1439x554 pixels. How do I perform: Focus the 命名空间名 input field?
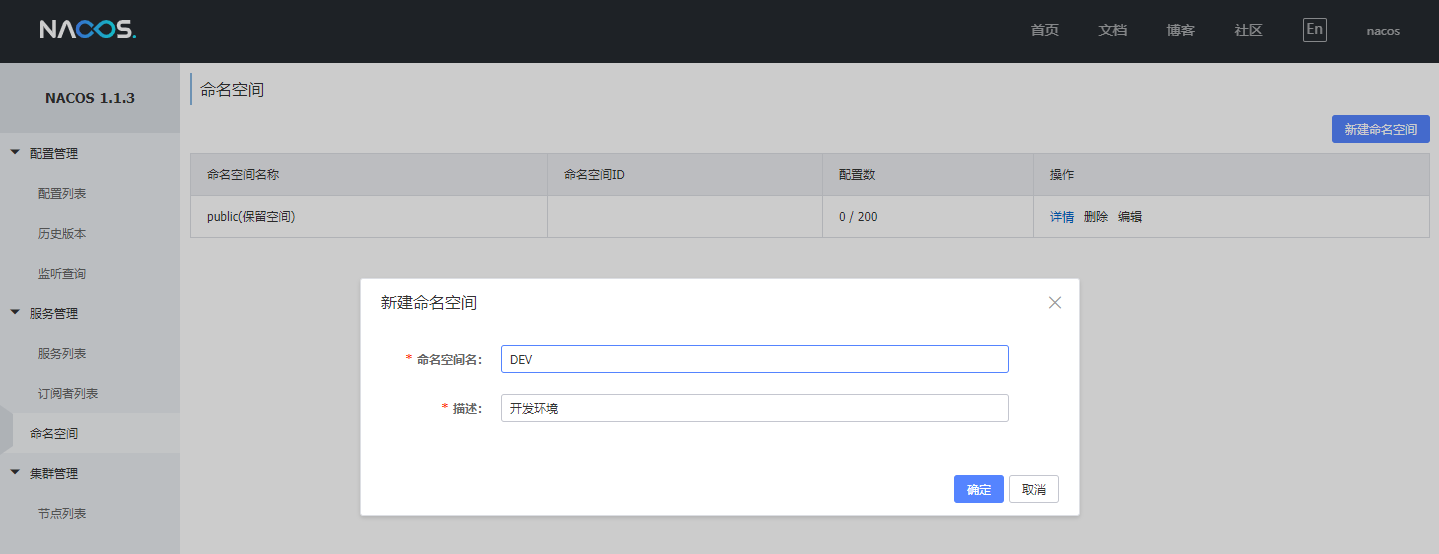pos(755,359)
